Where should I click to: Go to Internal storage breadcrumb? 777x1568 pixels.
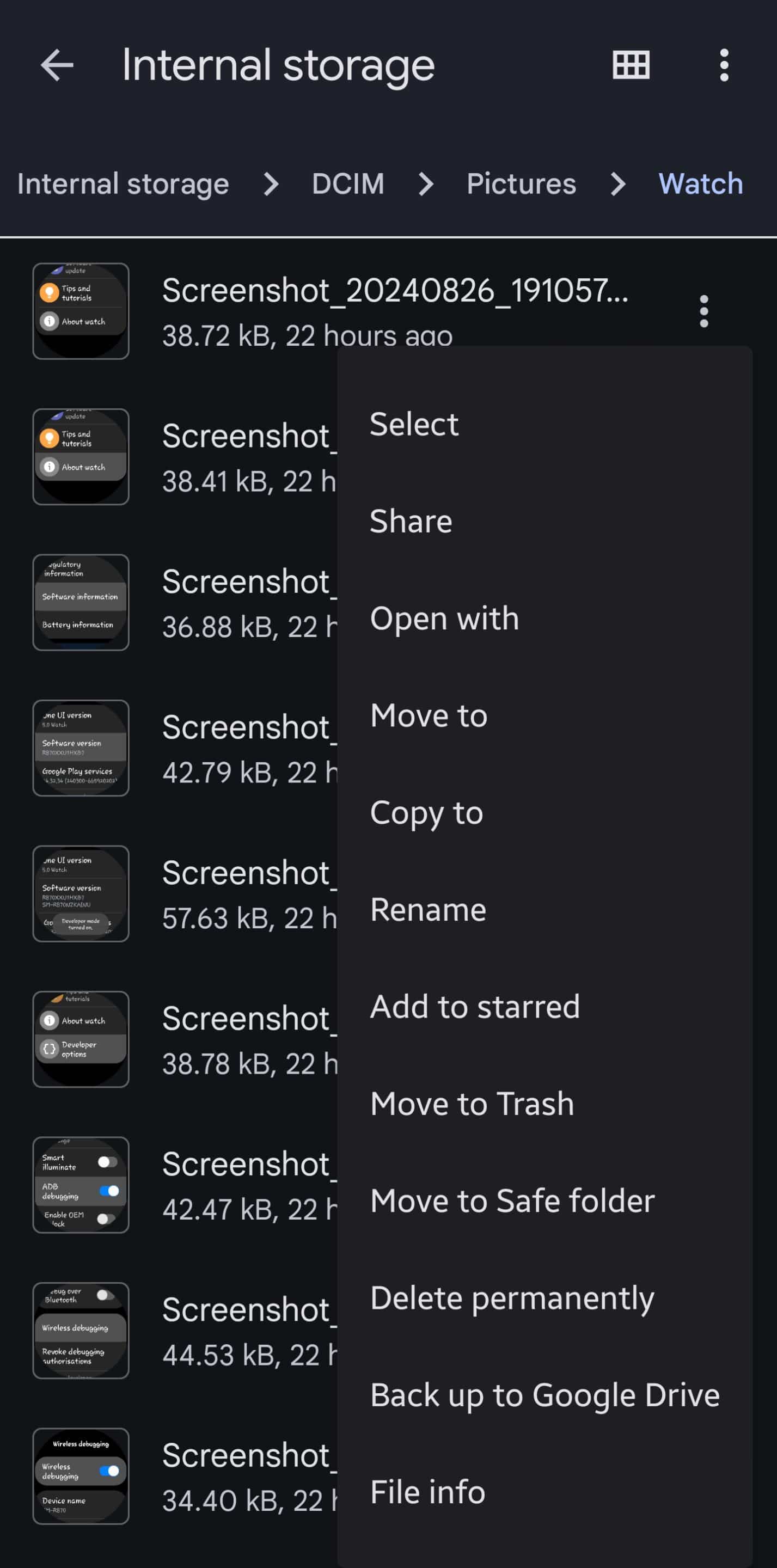[x=123, y=184]
